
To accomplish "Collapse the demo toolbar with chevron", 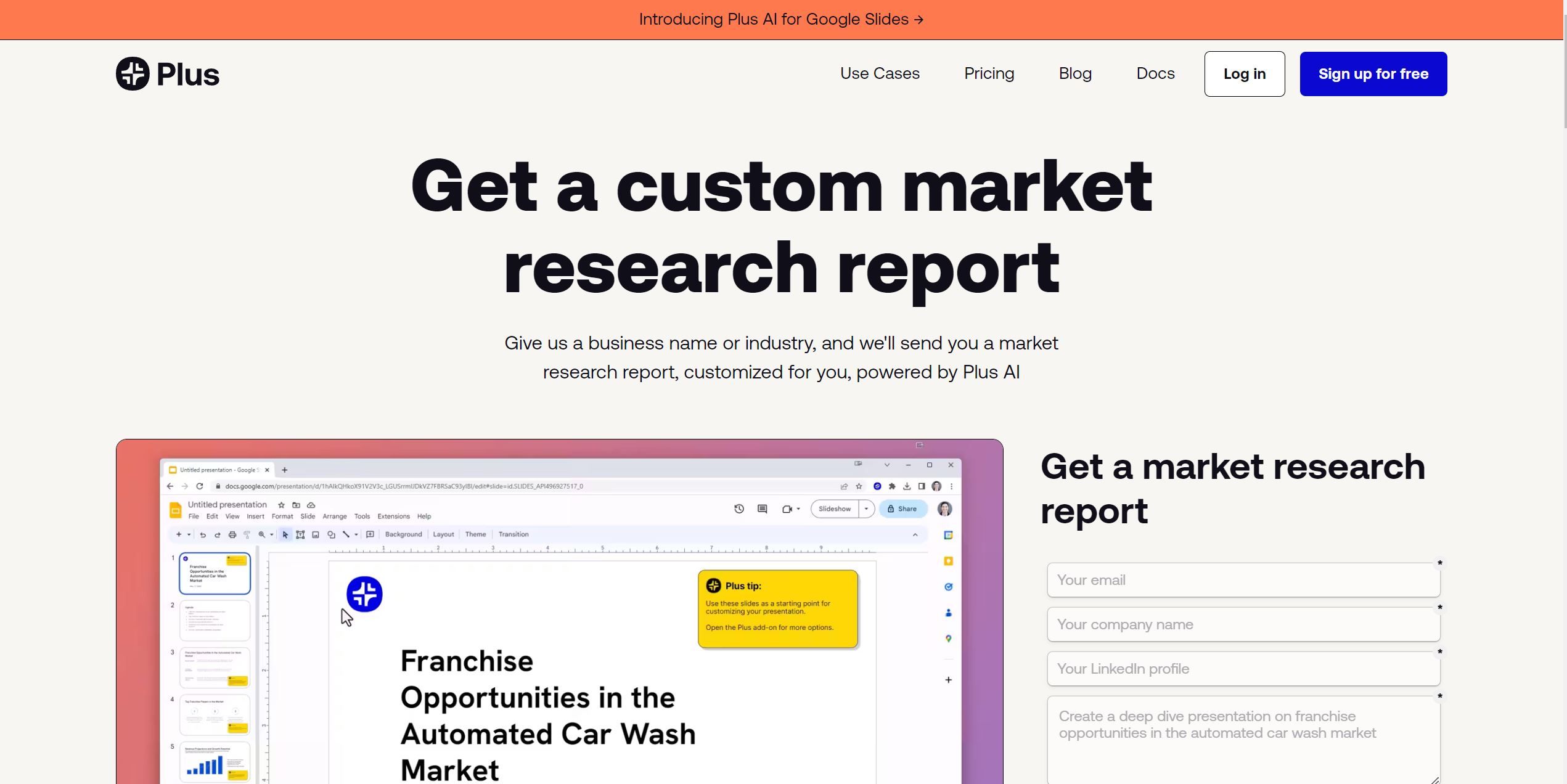I will pos(915,535).
